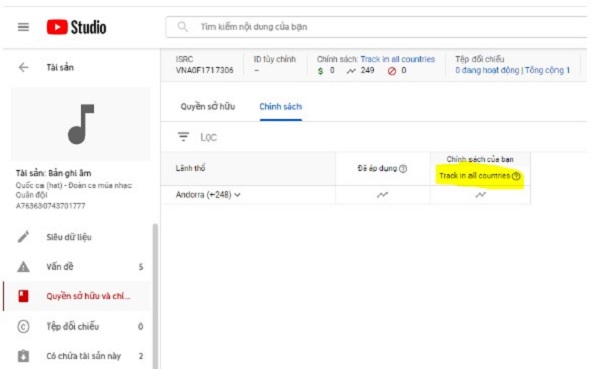Open Tổng cộng 1 link

547,70
